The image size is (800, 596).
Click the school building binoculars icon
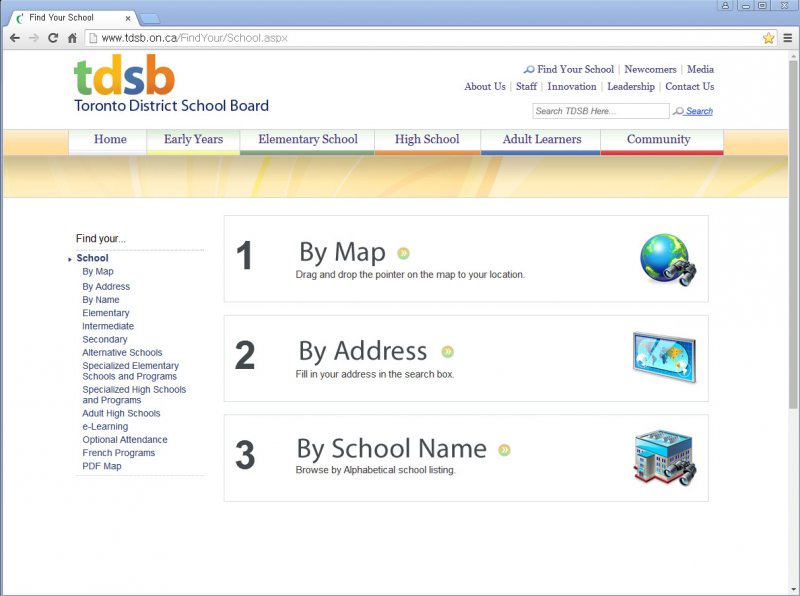tap(665, 458)
